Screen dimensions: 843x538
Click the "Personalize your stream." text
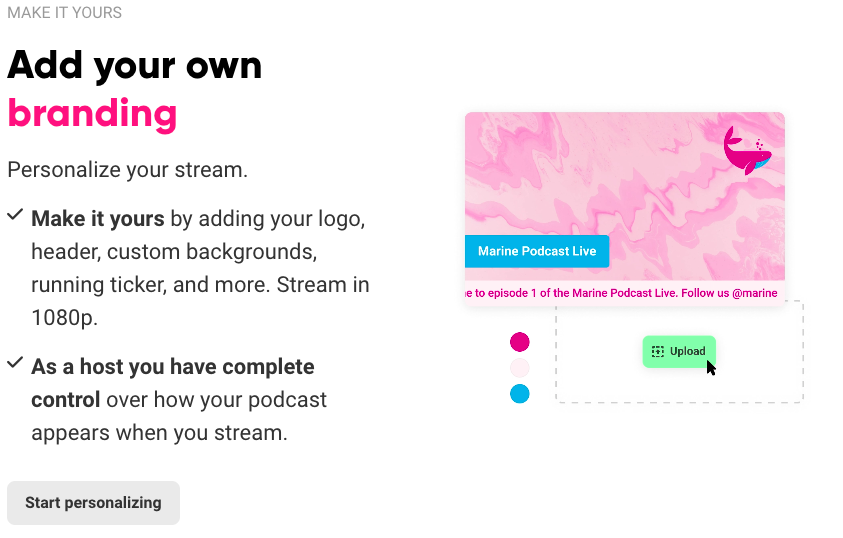(127, 169)
